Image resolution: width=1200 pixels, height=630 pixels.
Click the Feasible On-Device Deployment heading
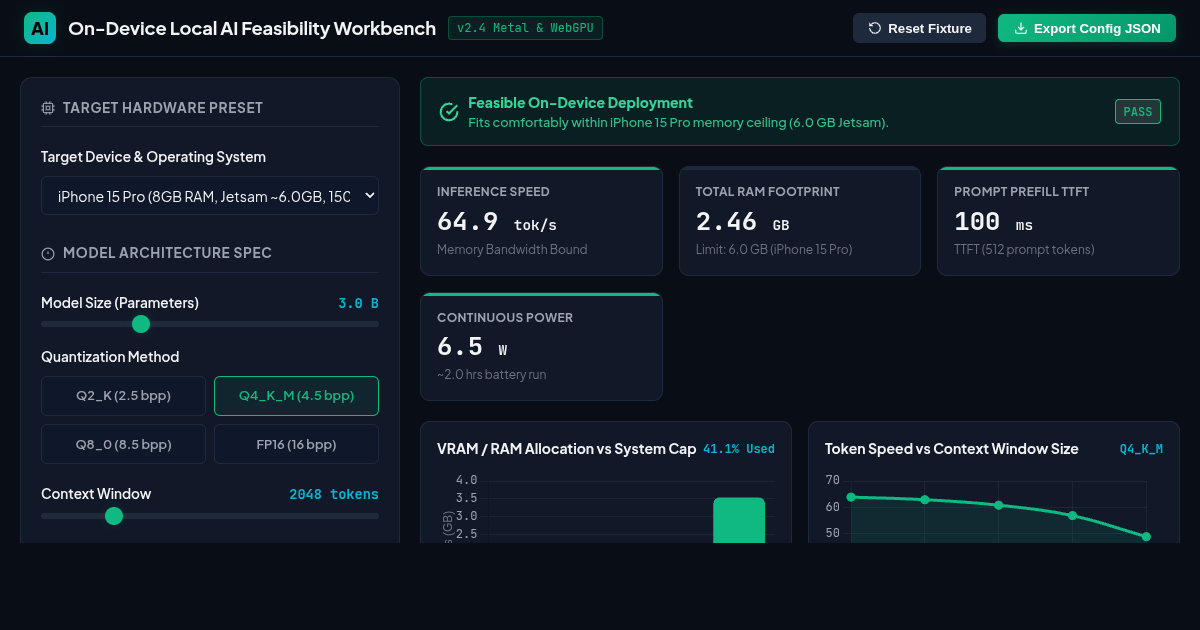point(580,103)
